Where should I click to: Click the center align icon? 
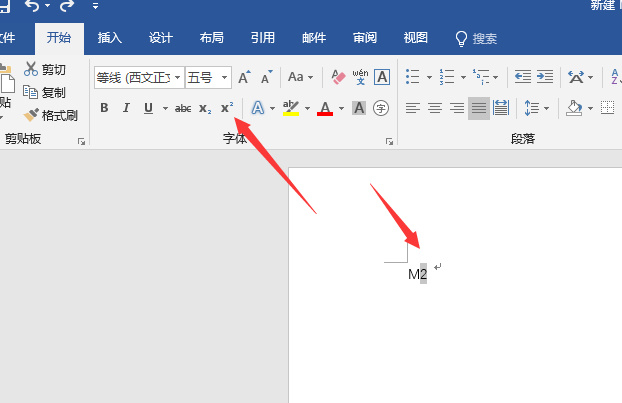[435, 108]
